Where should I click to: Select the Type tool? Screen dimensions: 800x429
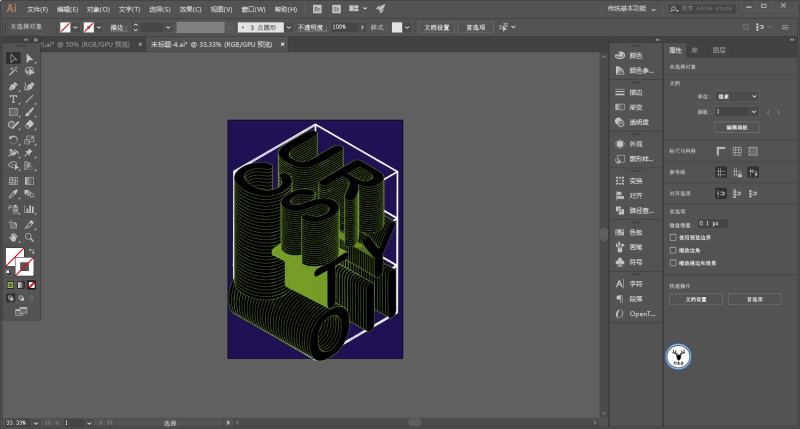[x=13, y=99]
